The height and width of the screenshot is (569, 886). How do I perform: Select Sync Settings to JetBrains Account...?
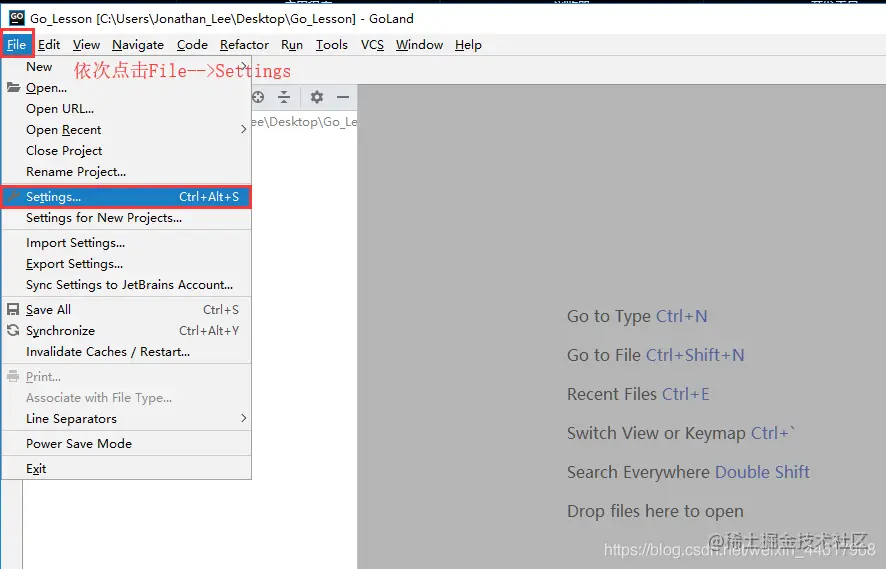127,284
